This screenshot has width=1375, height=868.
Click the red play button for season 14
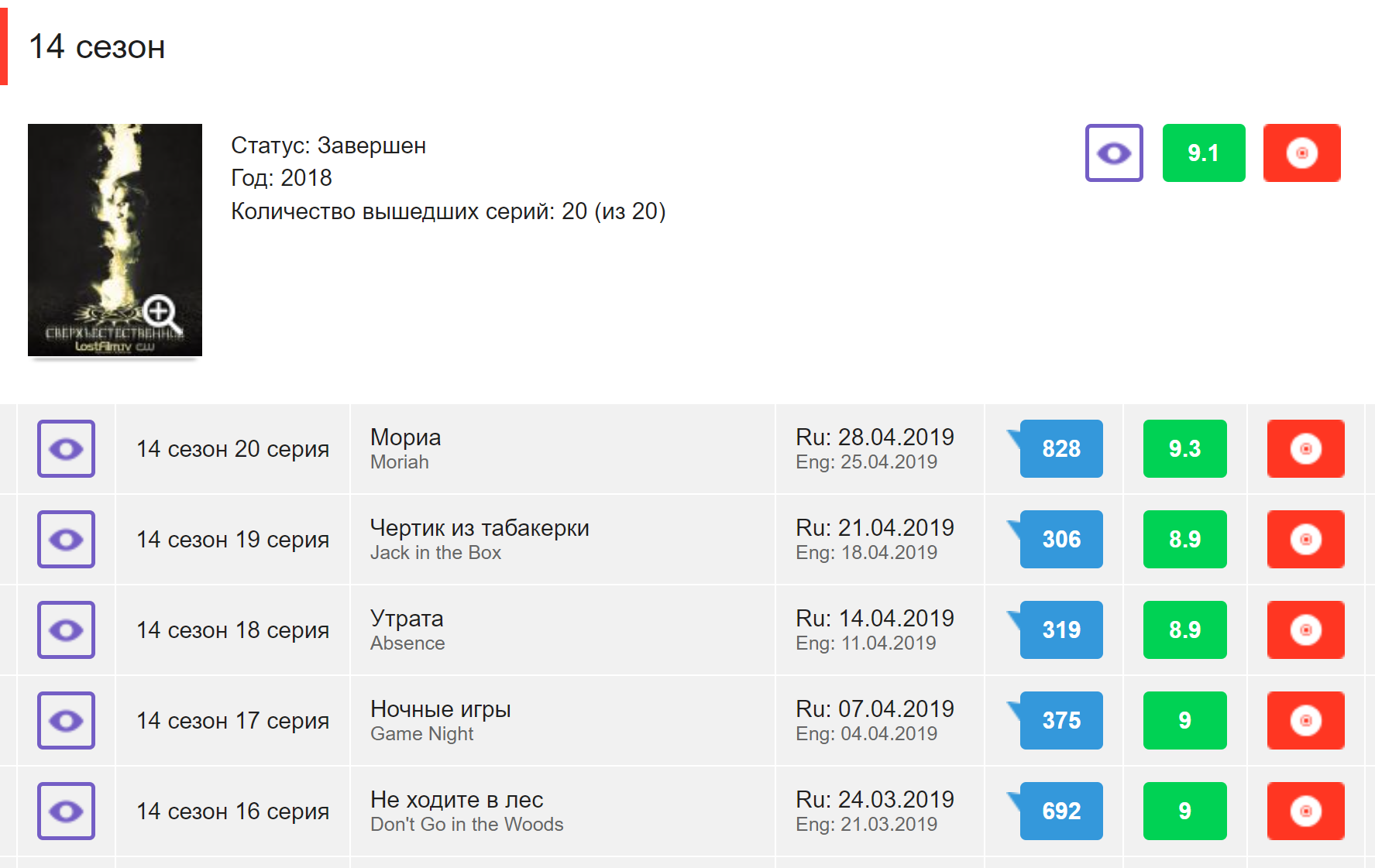point(1301,153)
